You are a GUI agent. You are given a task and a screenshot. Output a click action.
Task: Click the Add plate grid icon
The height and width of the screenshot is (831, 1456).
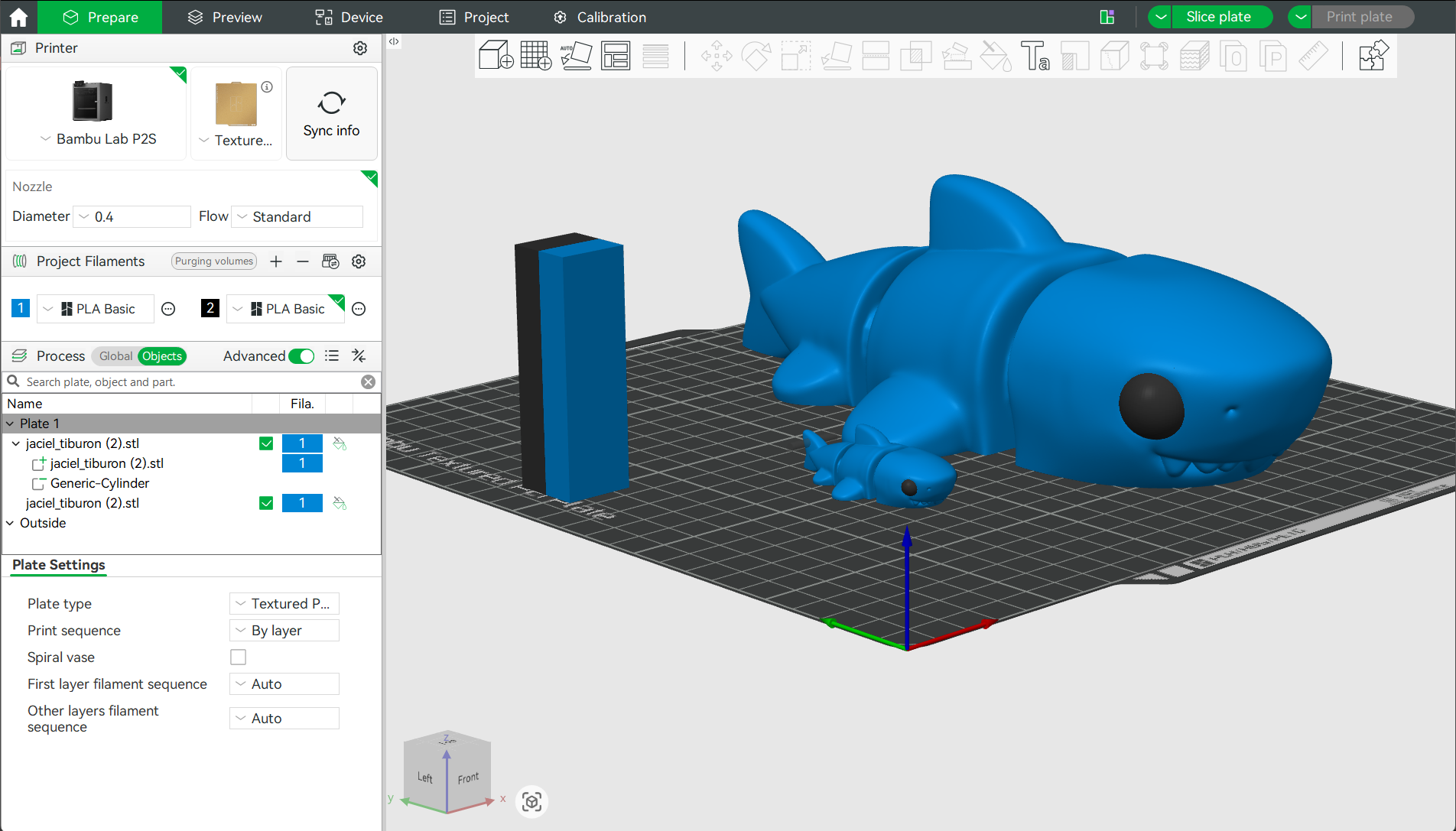(535, 56)
